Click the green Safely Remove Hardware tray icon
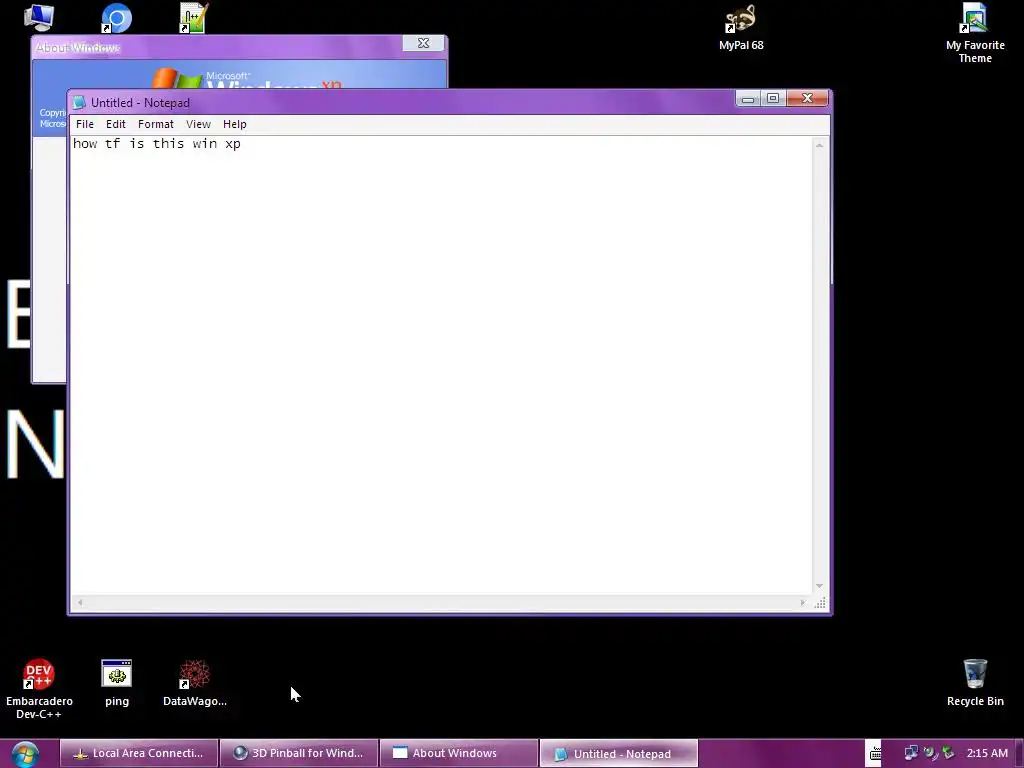Screen dimensions: 1024x768 948,754
